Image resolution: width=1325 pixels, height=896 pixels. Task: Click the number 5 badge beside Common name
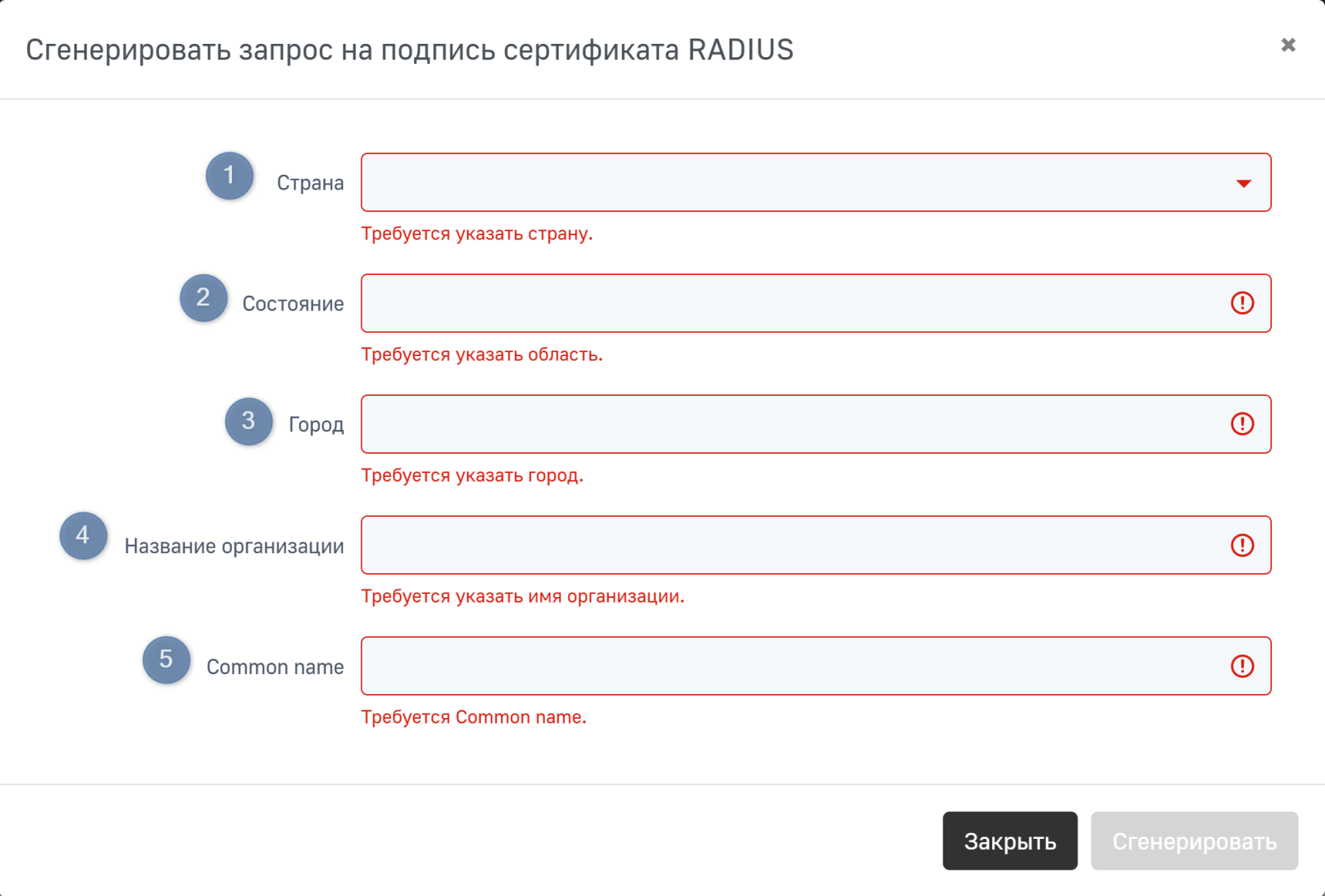click(x=166, y=659)
